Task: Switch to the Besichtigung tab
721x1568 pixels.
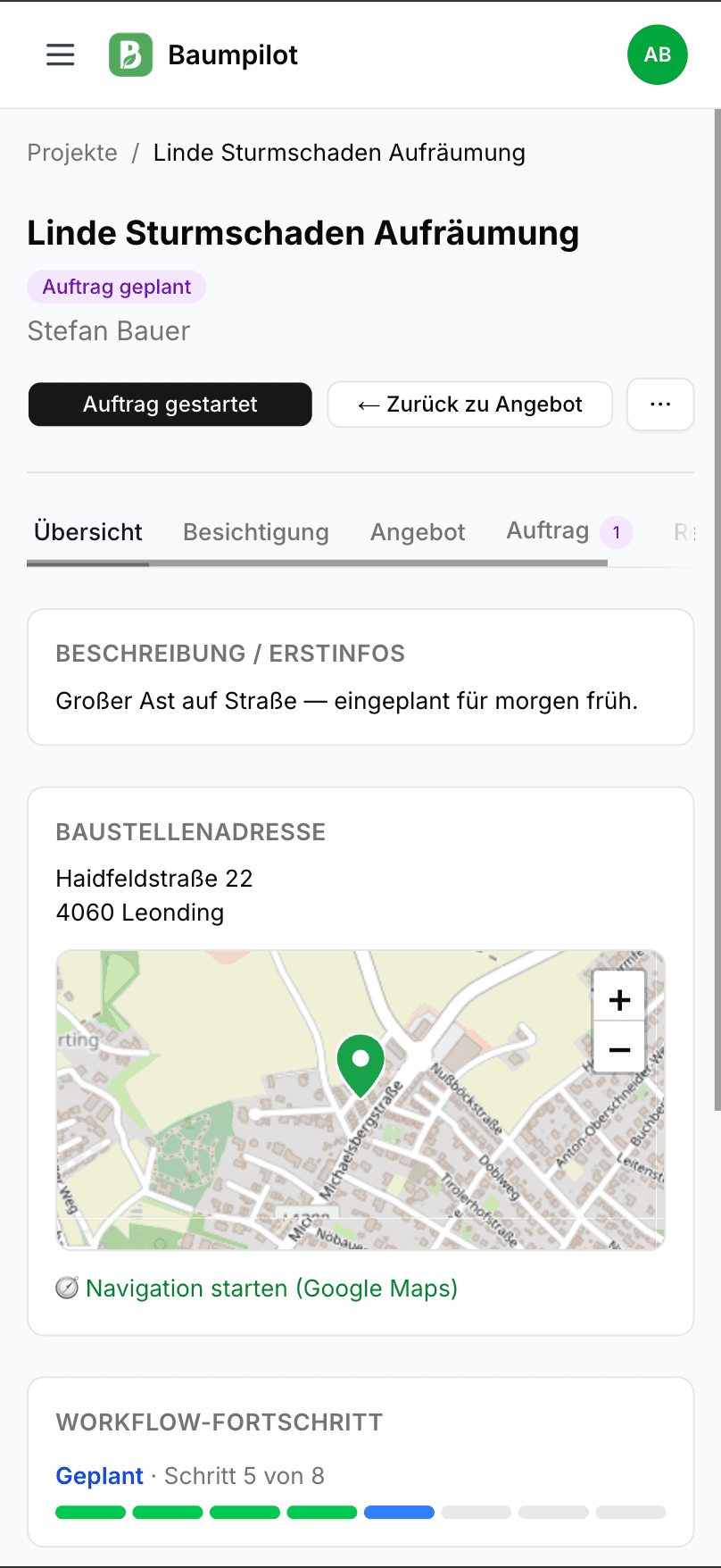Action: point(256,532)
